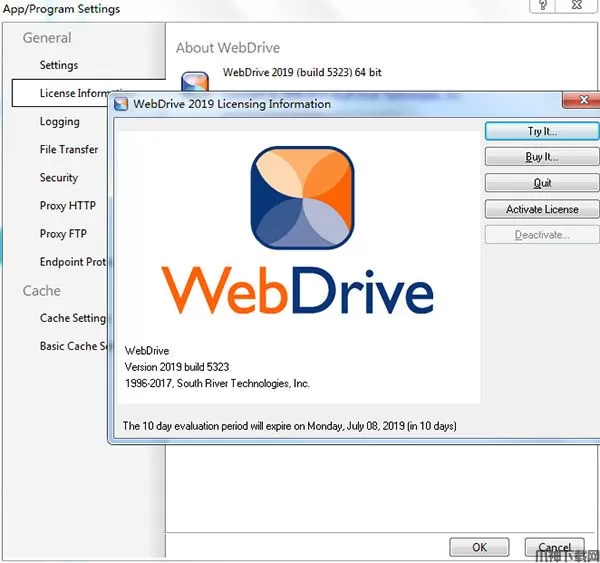Click the General section heading
The width and height of the screenshot is (600, 563).
tap(47, 38)
